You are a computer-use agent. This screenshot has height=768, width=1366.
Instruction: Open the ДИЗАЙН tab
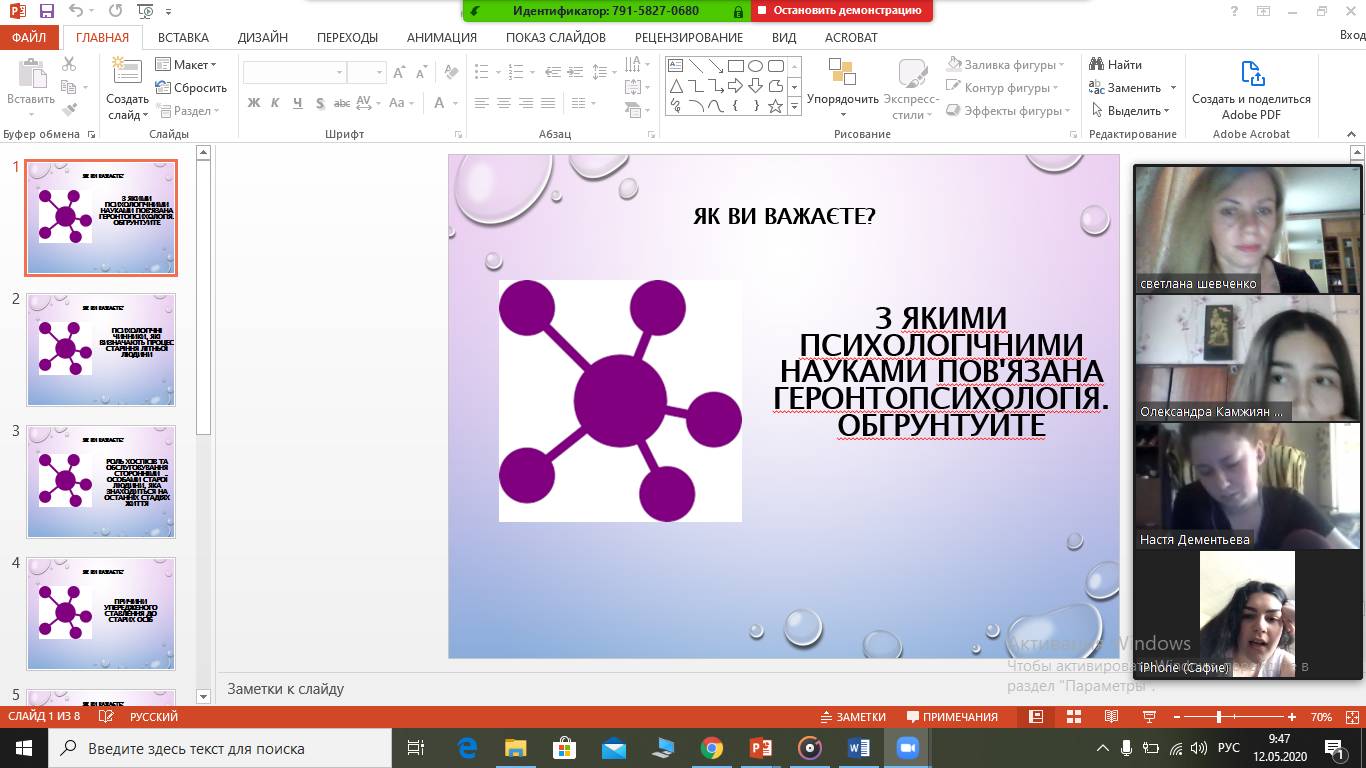263,37
